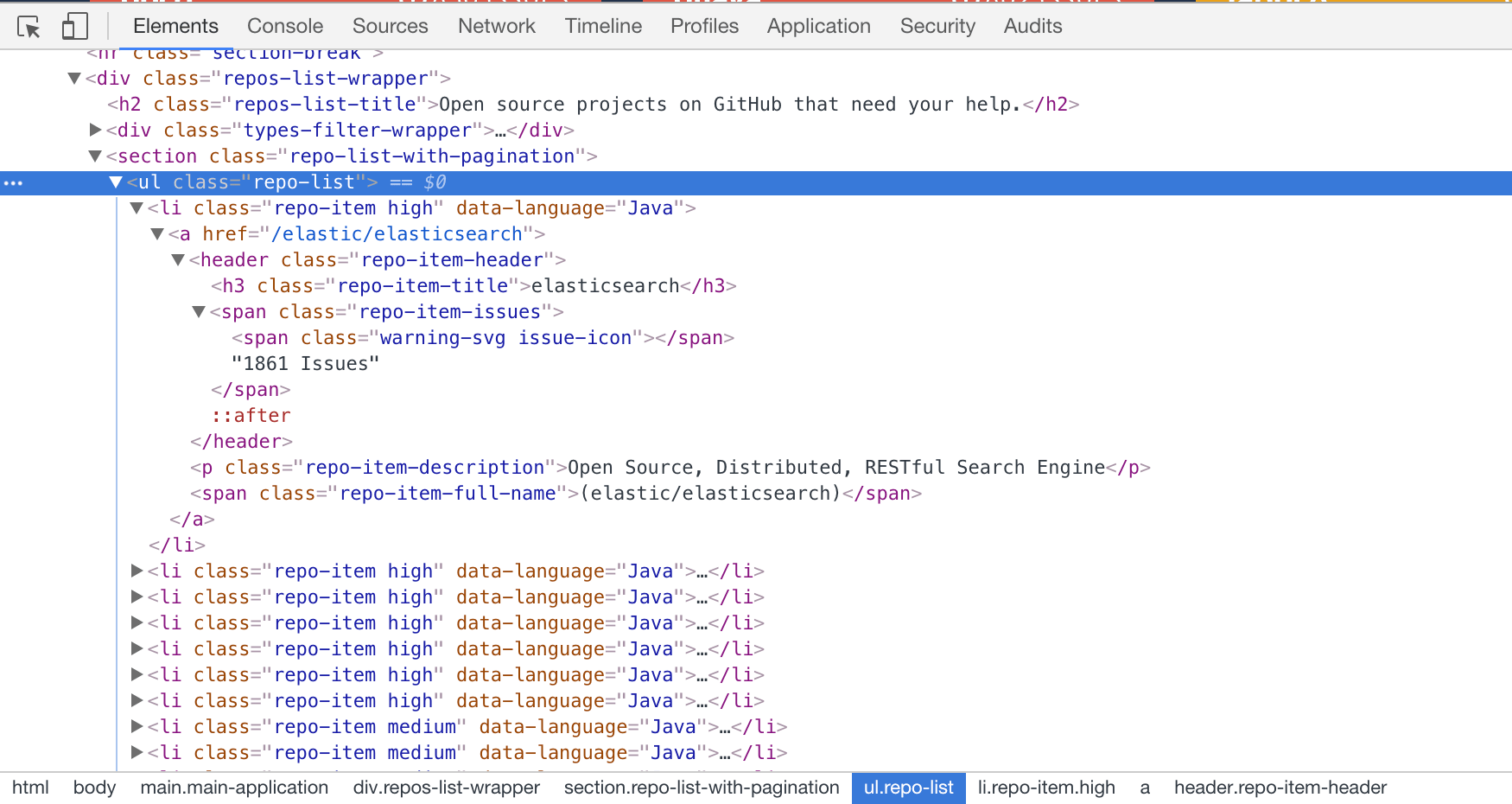
Task: Select the p repo-item-description line
Action: coord(670,468)
